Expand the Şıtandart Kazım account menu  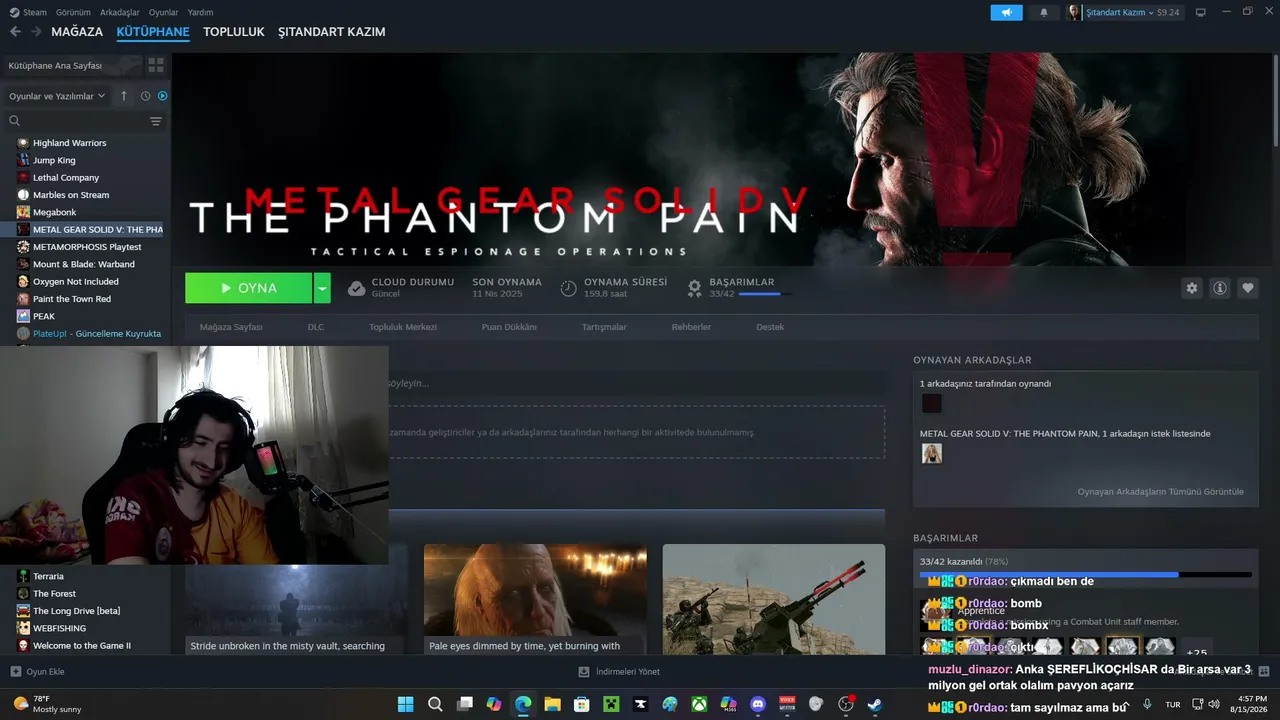pos(1124,12)
